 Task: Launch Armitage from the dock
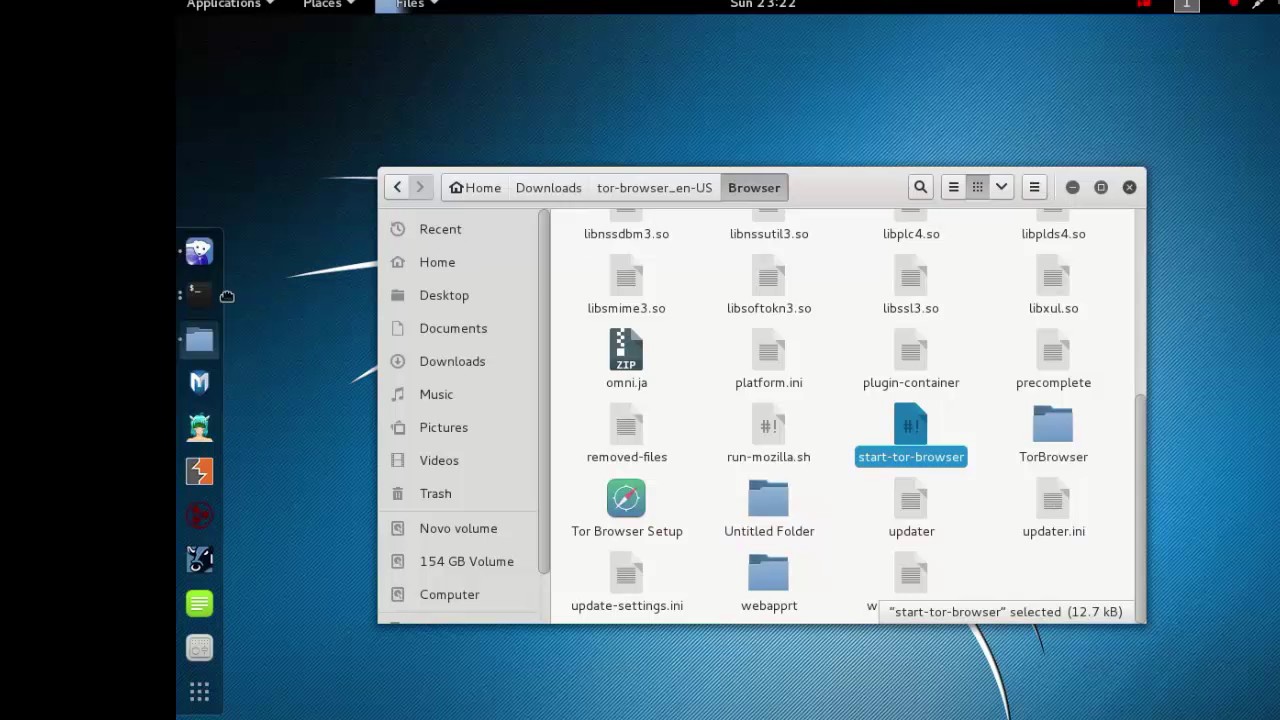pyautogui.click(x=199, y=427)
